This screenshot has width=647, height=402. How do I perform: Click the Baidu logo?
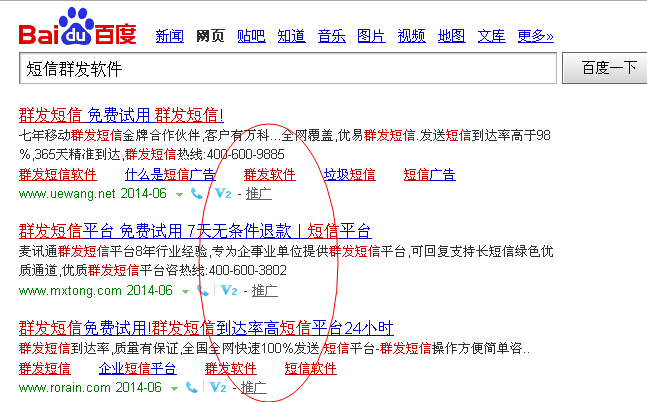(x=78, y=27)
